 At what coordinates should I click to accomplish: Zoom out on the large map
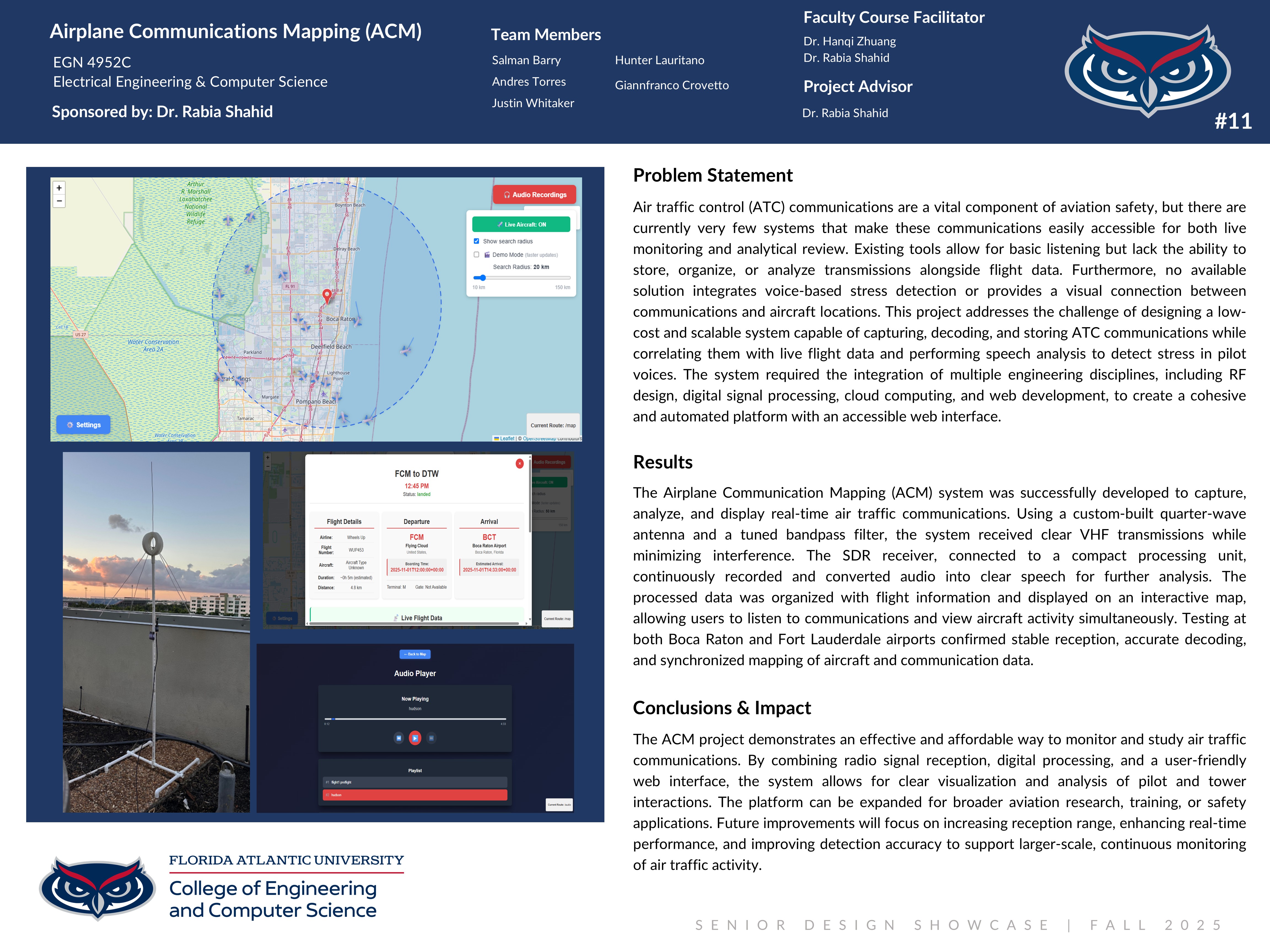tap(59, 201)
